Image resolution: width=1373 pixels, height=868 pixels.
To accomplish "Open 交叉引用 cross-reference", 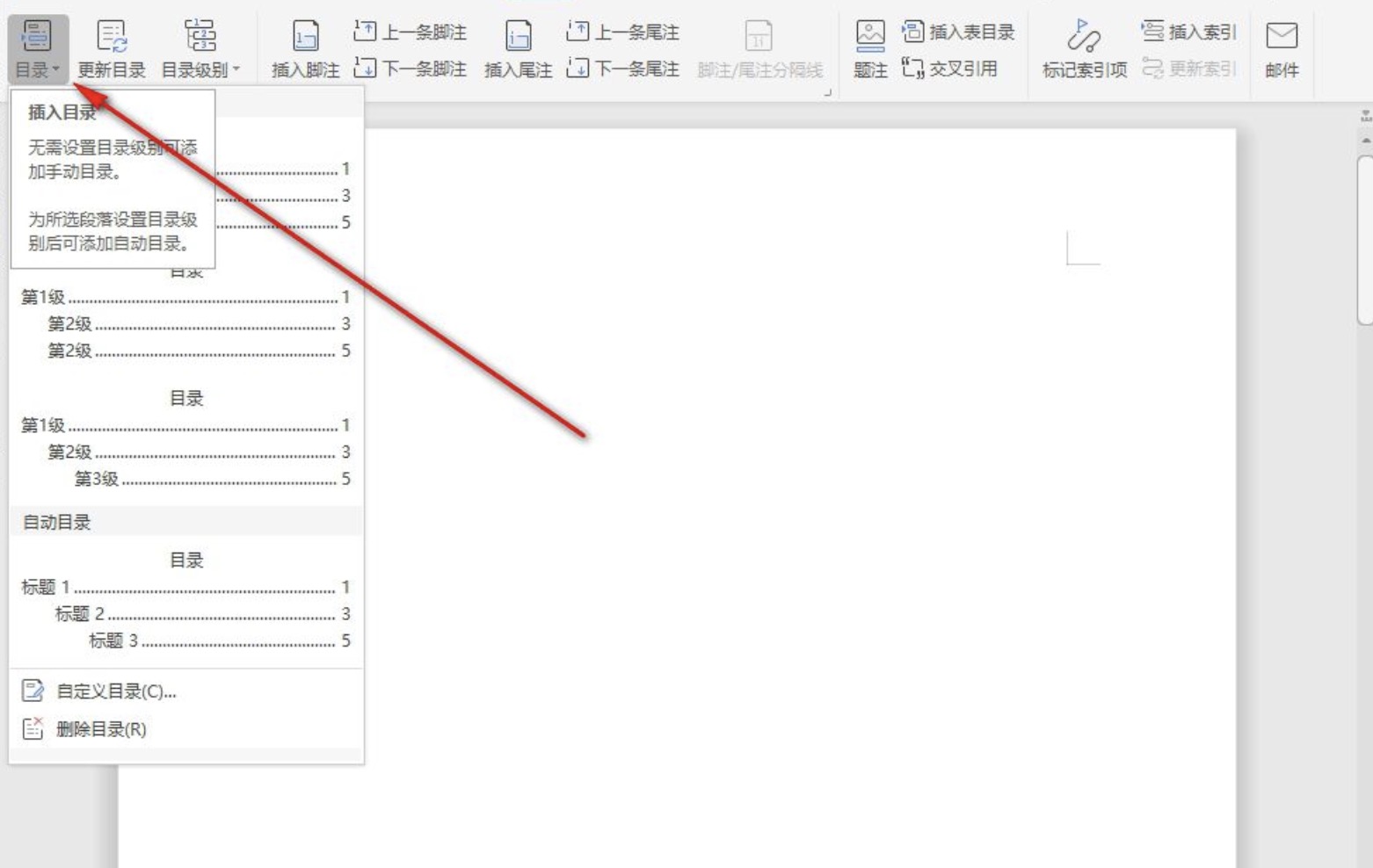I will coord(949,68).
